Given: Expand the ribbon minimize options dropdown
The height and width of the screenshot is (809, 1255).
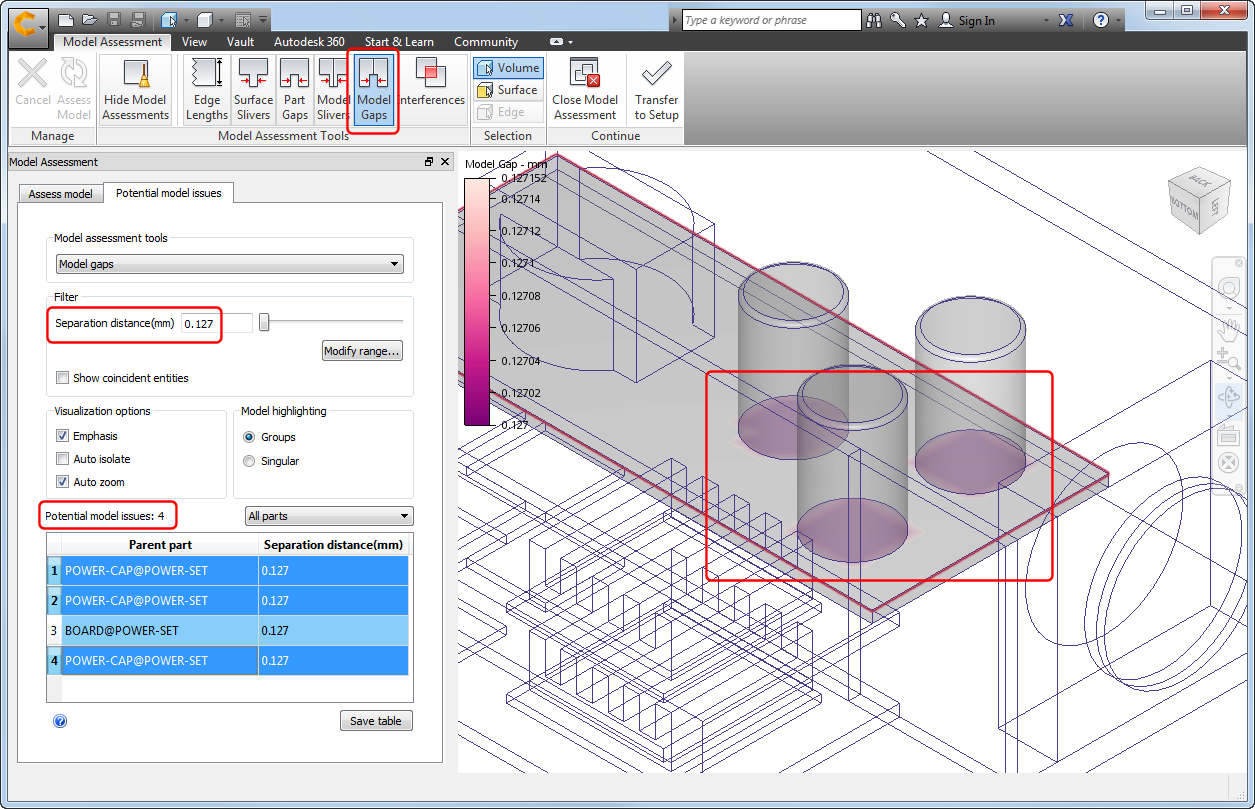Looking at the screenshot, I should tap(570, 42).
